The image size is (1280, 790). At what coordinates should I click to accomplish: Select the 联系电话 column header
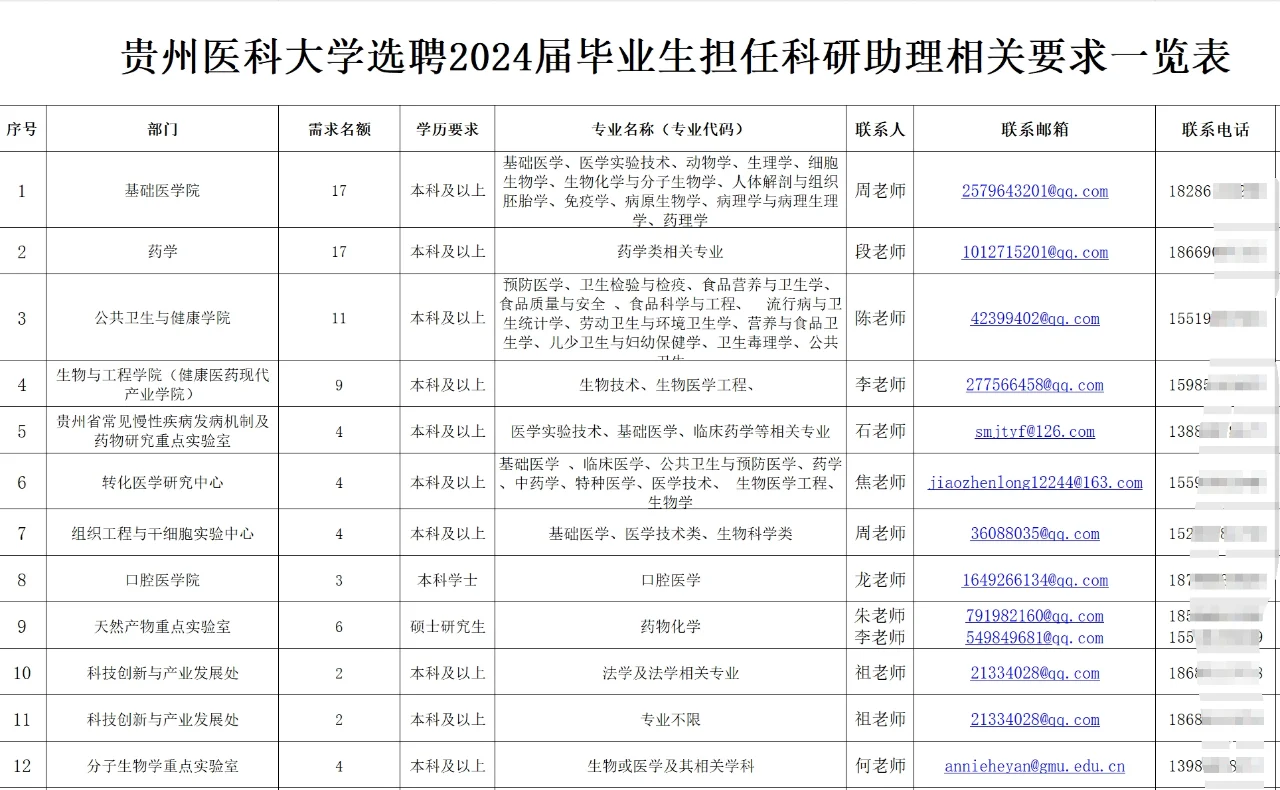[x=1216, y=128]
